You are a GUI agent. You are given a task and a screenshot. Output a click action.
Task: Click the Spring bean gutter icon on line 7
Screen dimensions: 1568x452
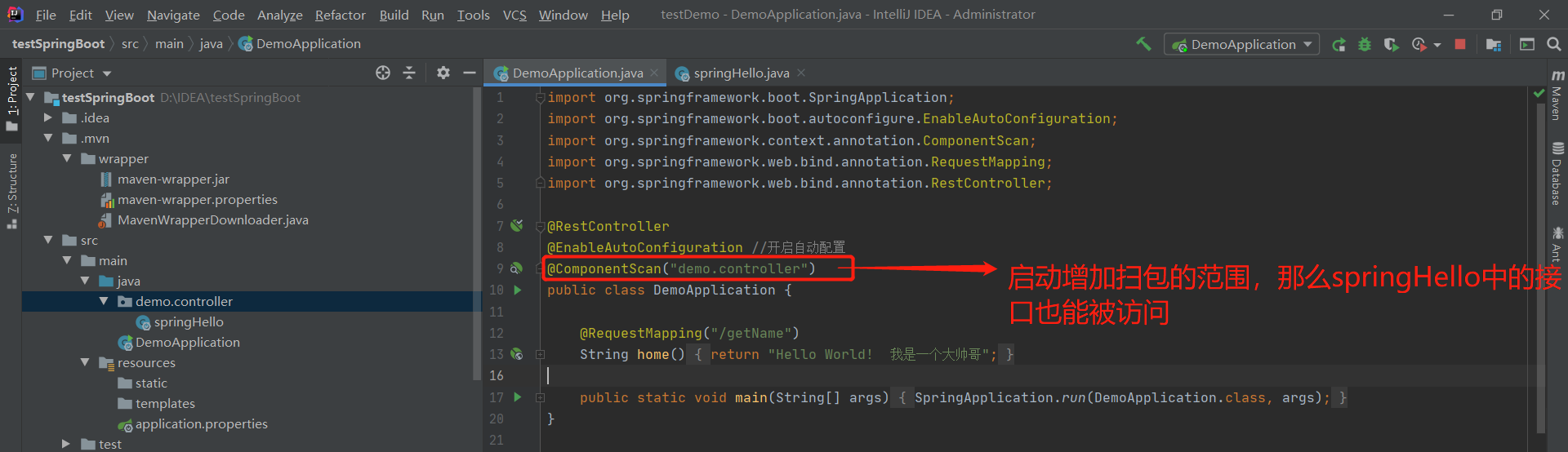[517, 225]
